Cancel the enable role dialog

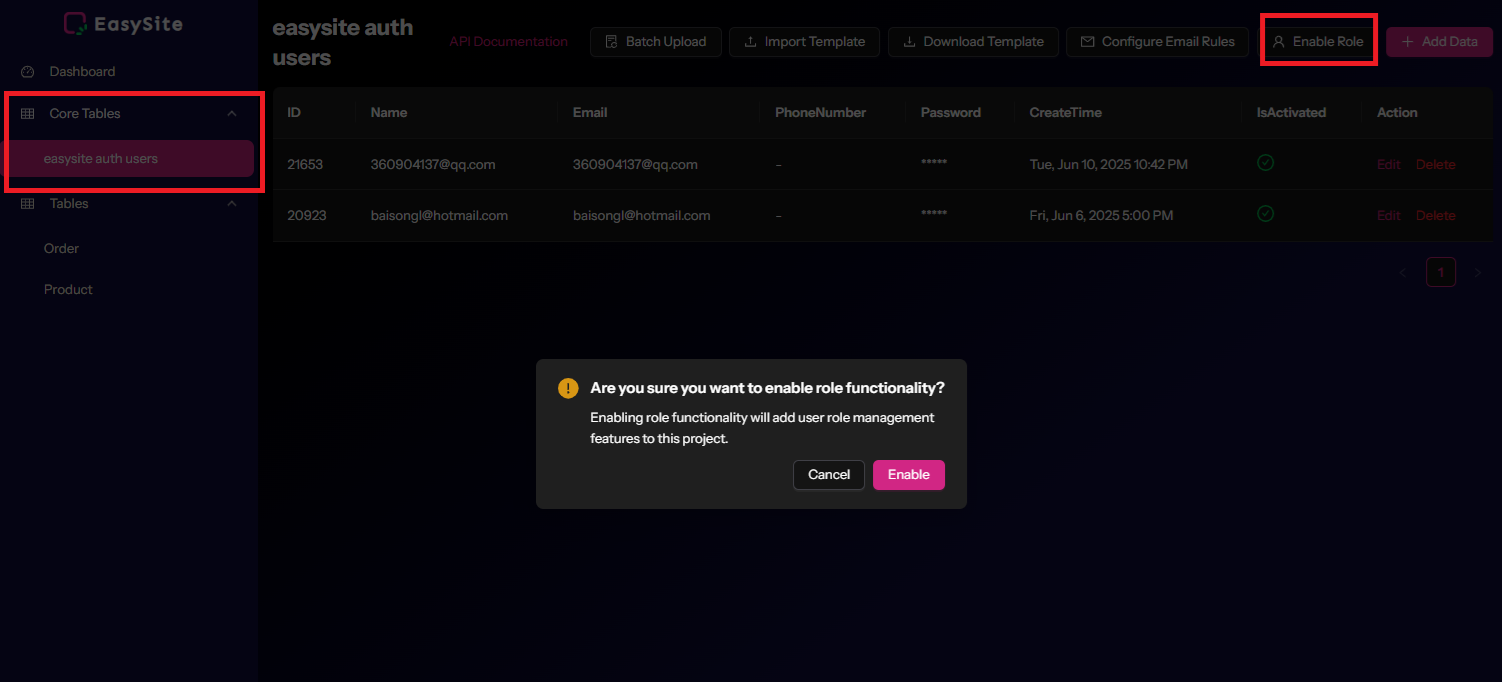[x=828, y=475]
